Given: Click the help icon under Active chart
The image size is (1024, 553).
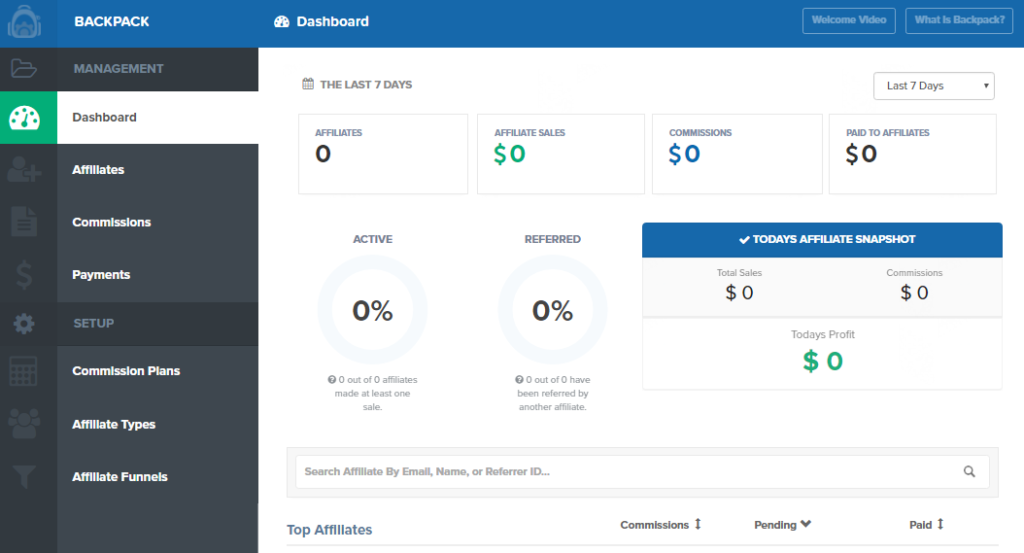Looking at the screenshot, I should click(332, 379).
